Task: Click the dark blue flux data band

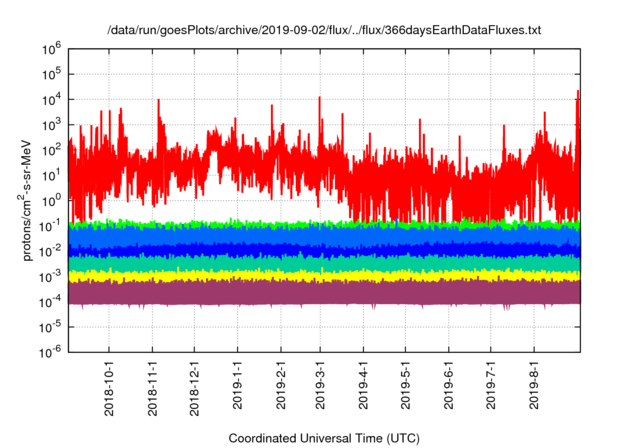Action: (324, 249)
